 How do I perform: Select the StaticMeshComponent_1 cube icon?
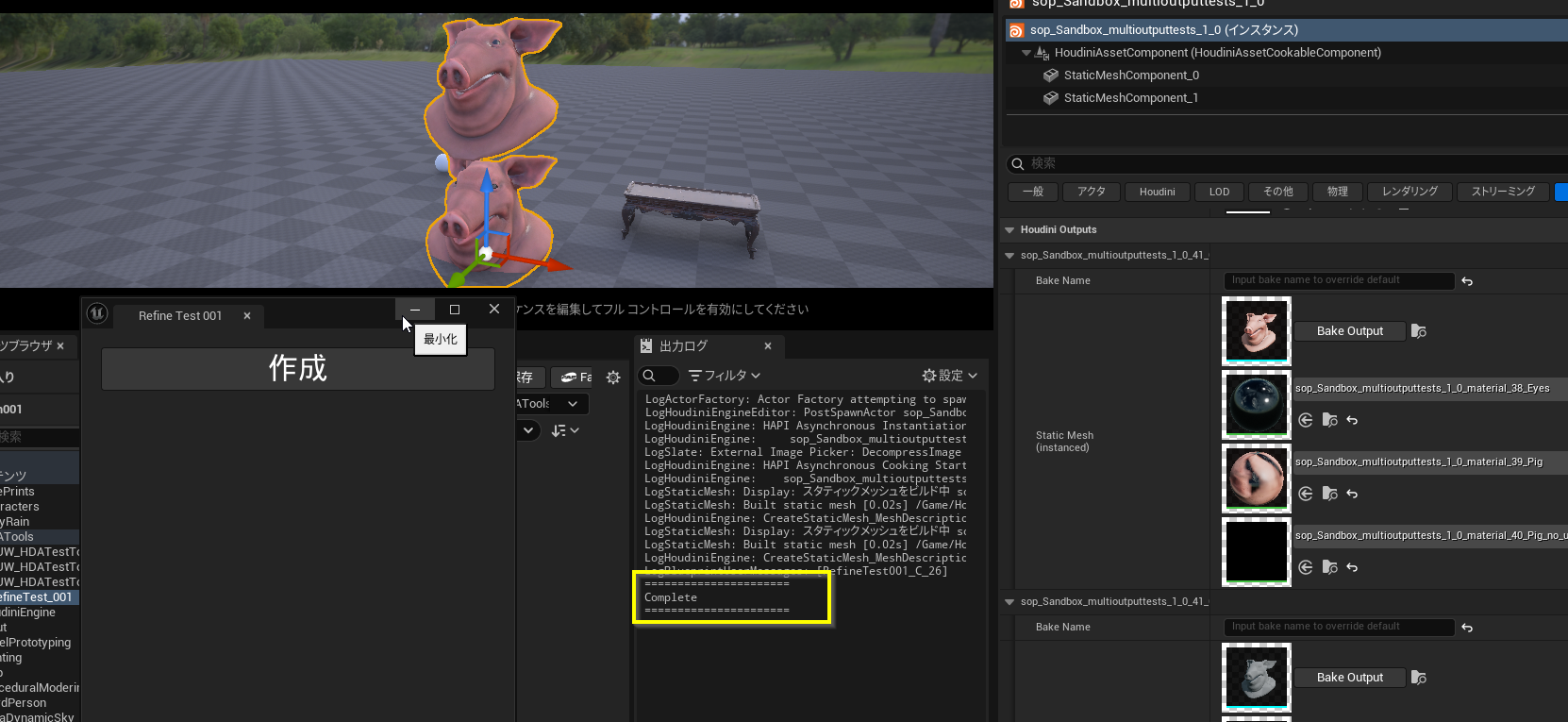click(x=1050, y=98)
